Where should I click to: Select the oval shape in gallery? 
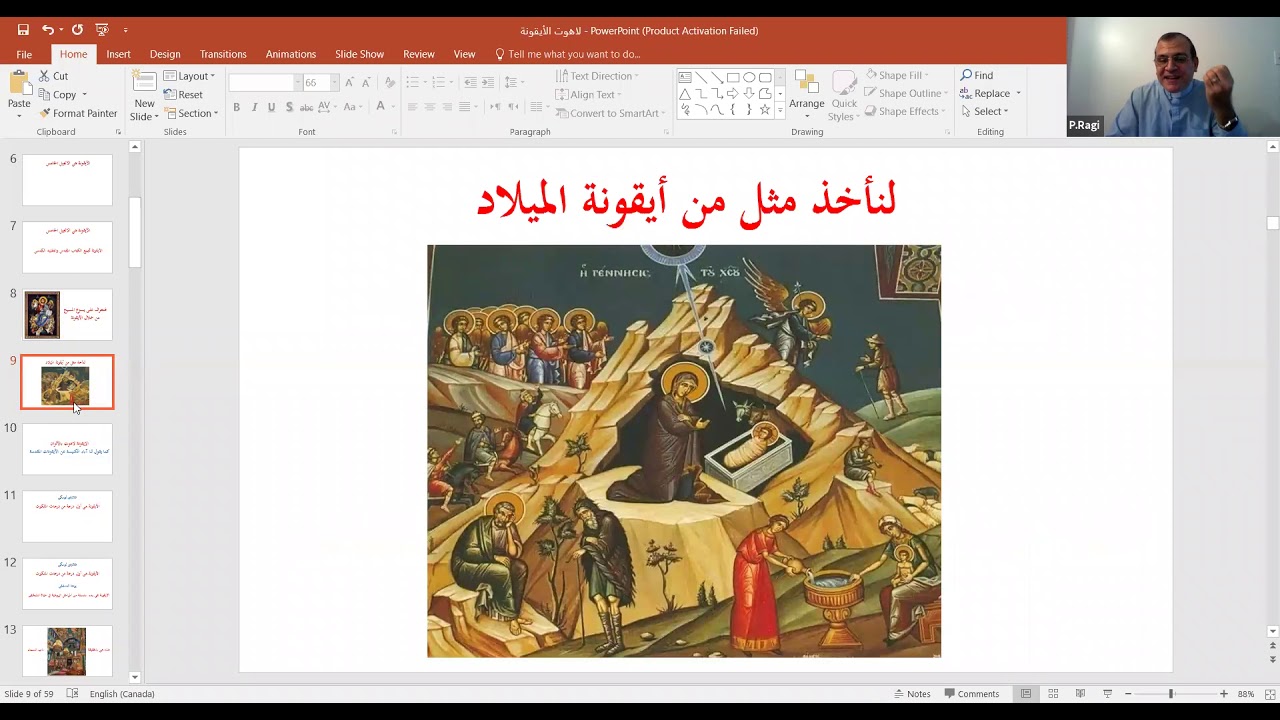(749, 77)
